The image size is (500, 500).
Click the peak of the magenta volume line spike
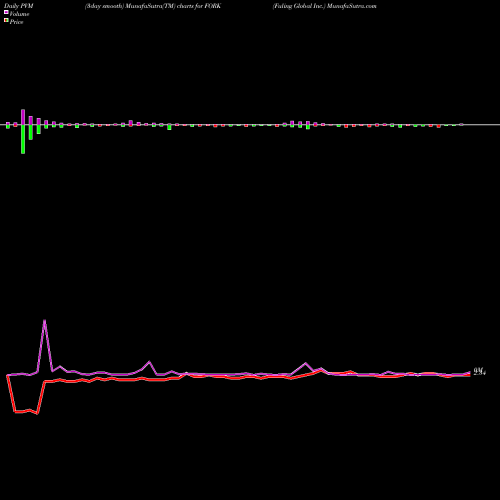[44, 321]
